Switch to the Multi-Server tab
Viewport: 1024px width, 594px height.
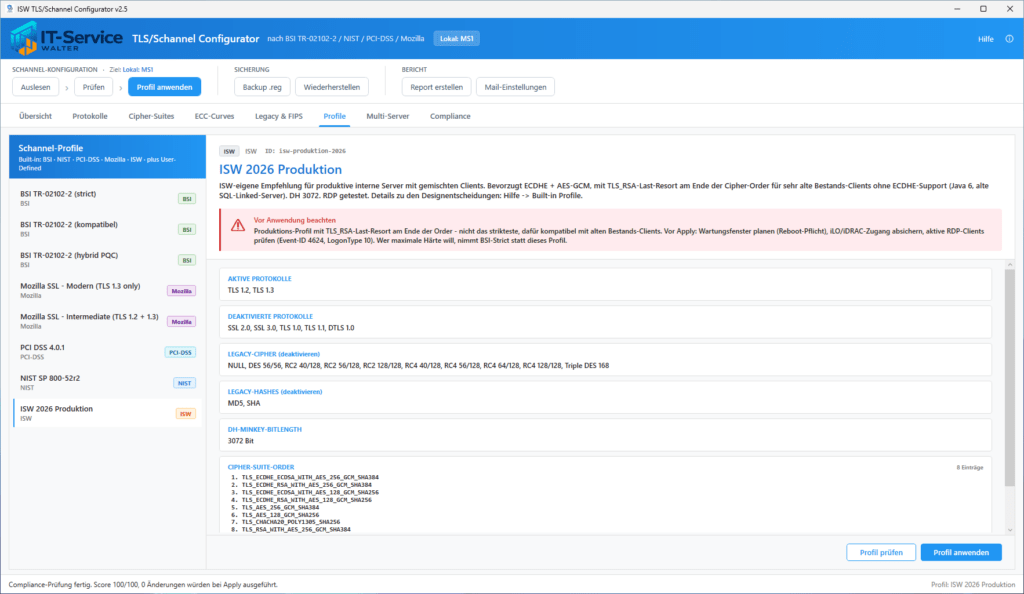pyautogui.click(x=388, y=116)
